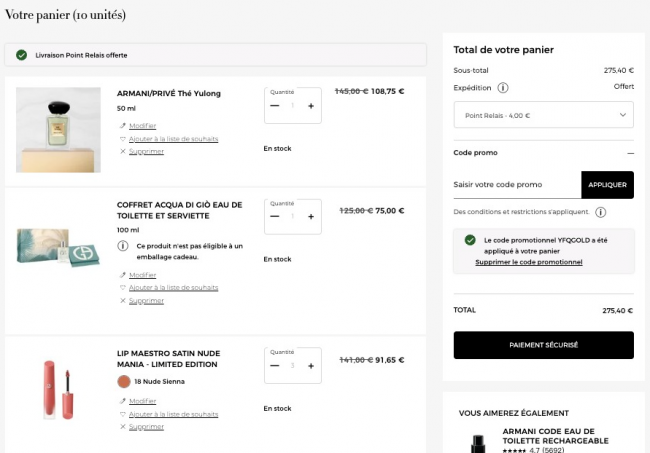This screenshot has width=650, height=453.
Task: Click gift wrap eligibility info icon
Action: [x=123, y=245]
